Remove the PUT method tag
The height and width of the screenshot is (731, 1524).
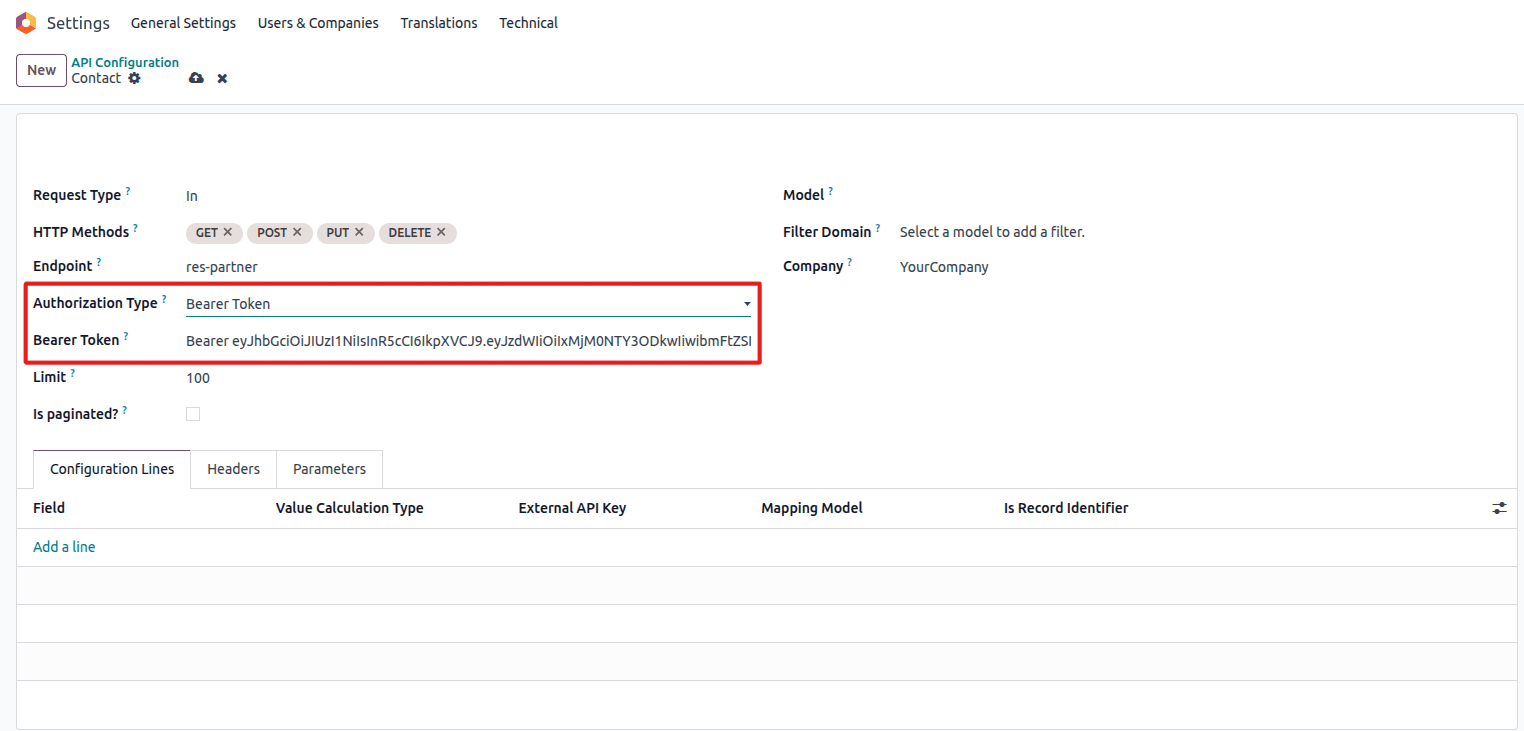pos(359,232)
